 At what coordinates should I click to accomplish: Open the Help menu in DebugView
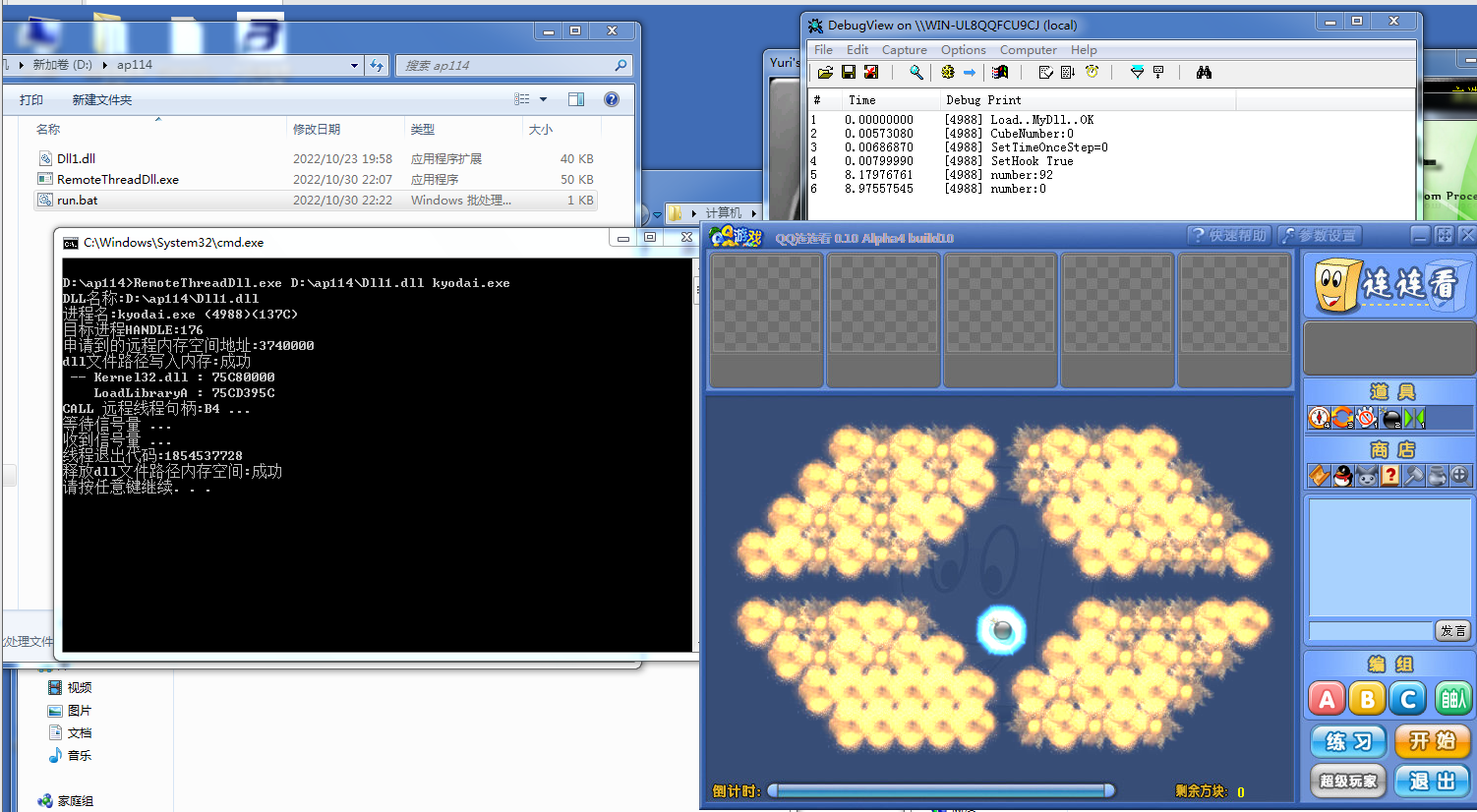tap(1084, 50)
